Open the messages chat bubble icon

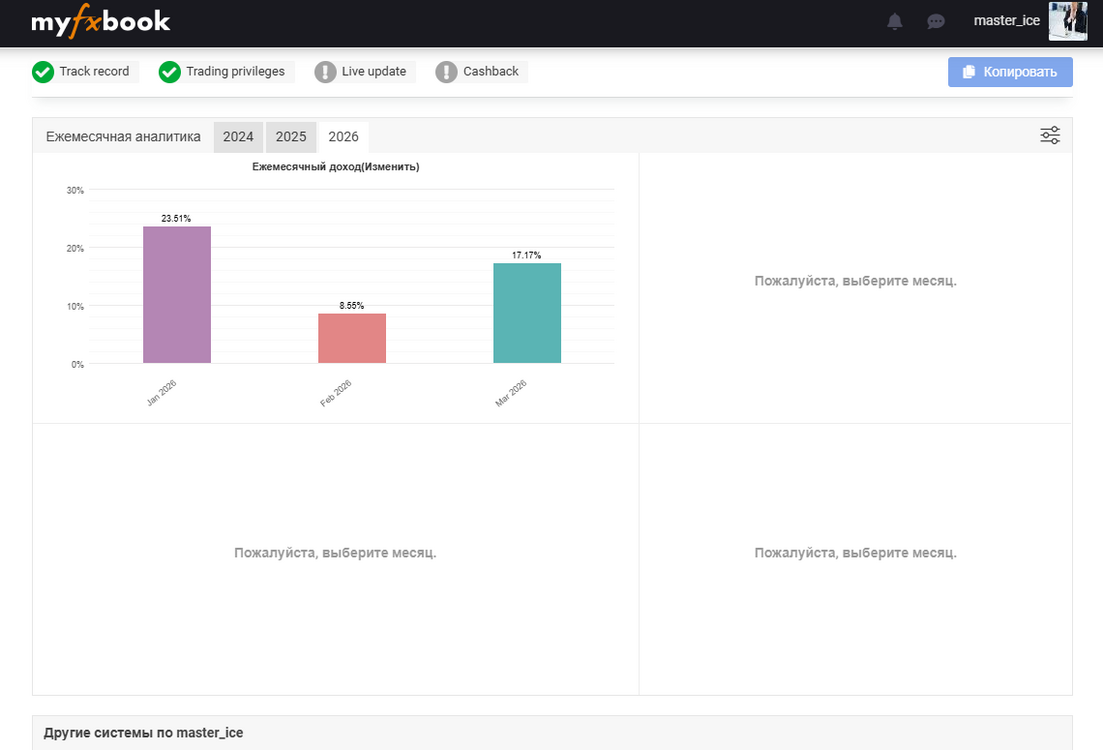pos(936,21)
